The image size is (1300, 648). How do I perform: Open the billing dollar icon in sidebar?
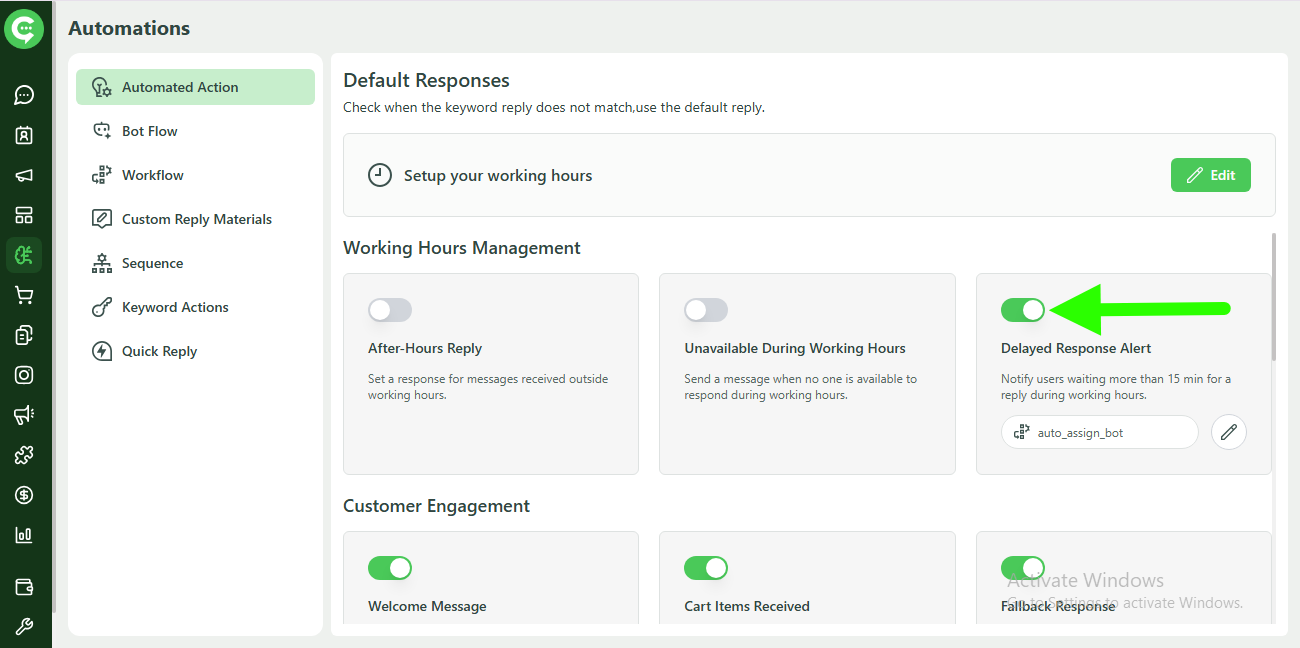coord(24,494)
